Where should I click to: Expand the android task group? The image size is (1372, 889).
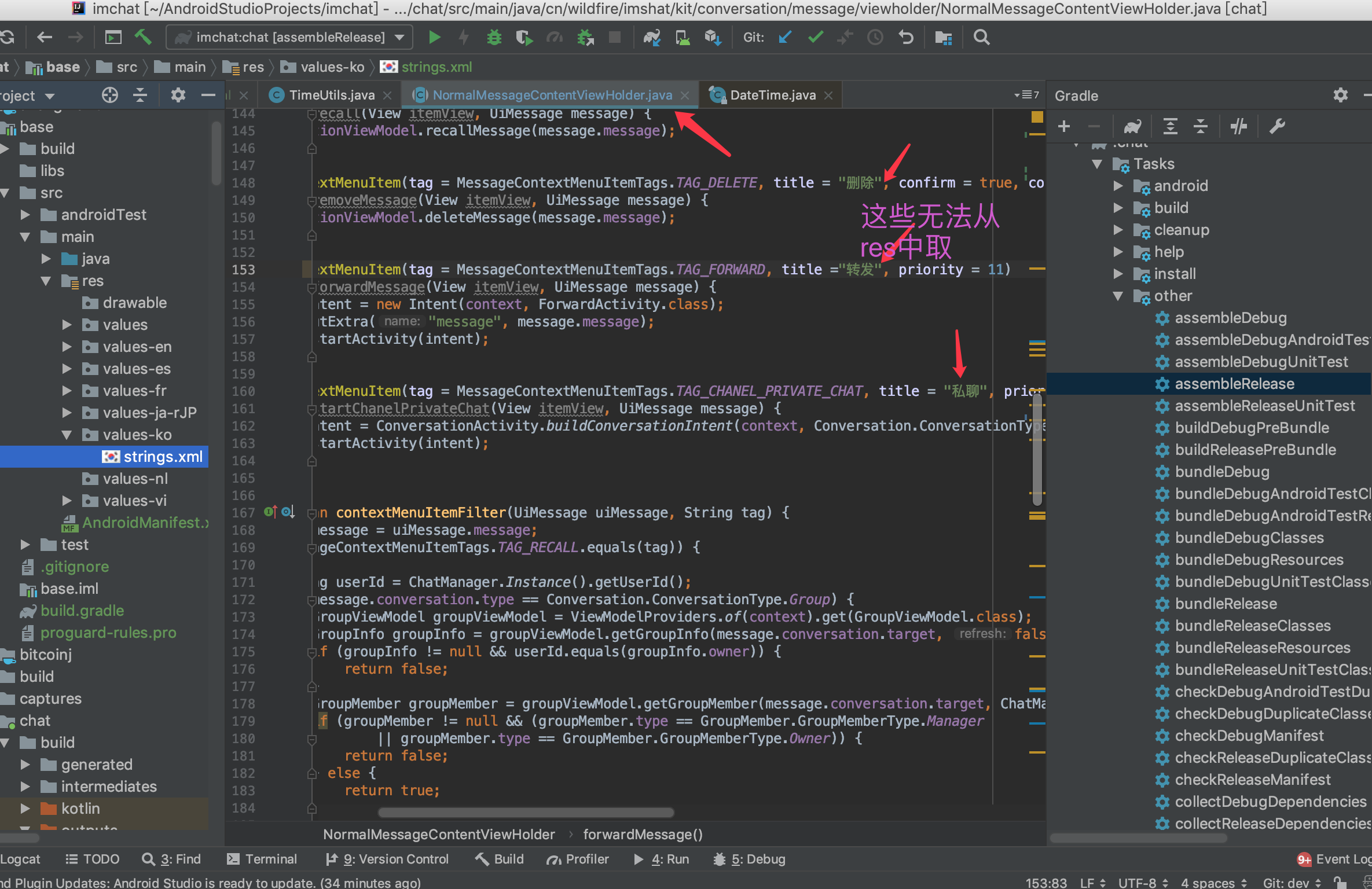click(1118, 185)
